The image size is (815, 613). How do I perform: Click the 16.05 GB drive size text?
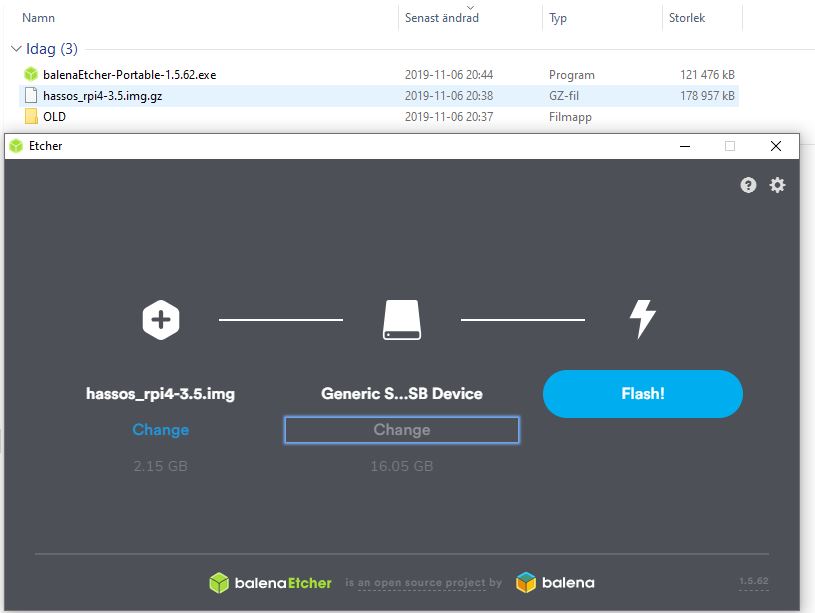tap(402, 466)
